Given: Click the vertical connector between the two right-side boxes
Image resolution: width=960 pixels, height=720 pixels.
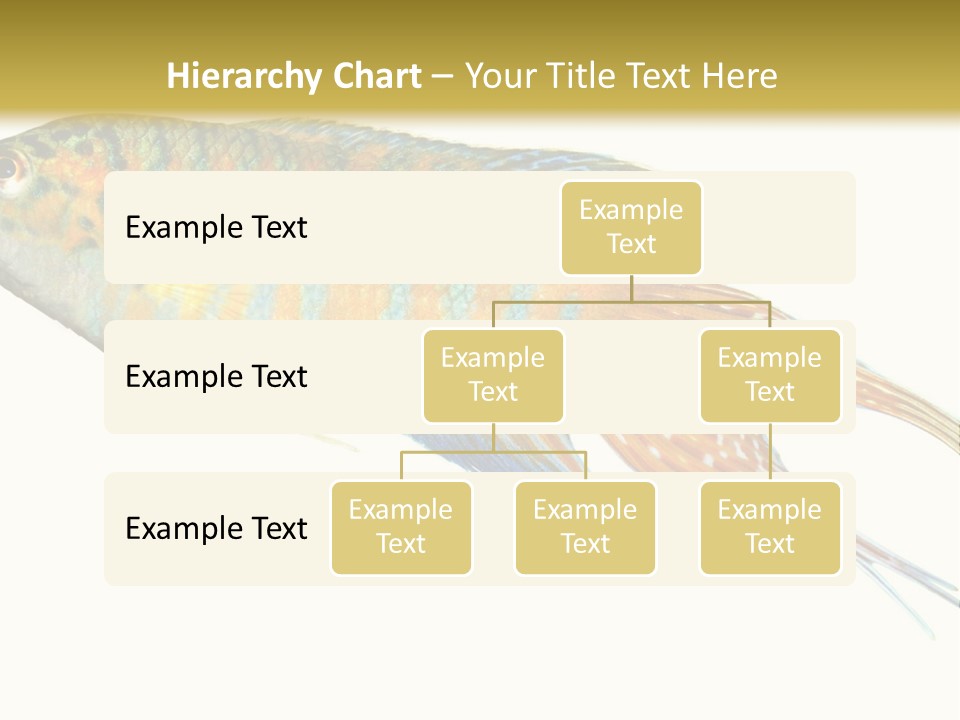Looking at the screenshot, I should (x=770, y=451).
